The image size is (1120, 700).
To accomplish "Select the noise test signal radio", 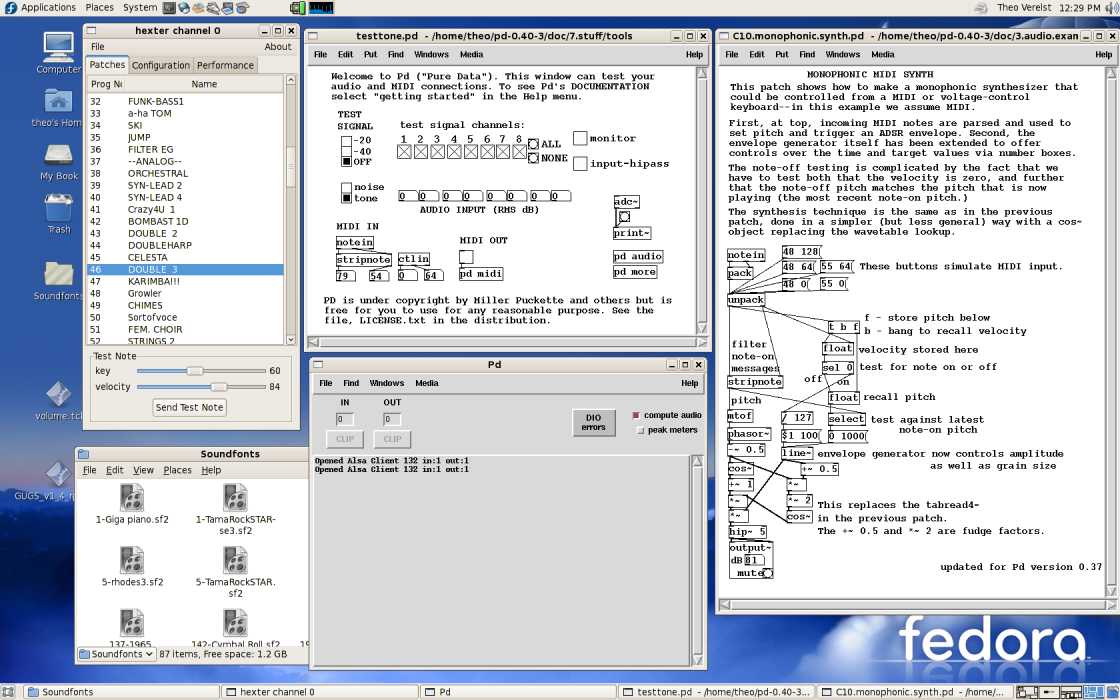I will (346, 187).
